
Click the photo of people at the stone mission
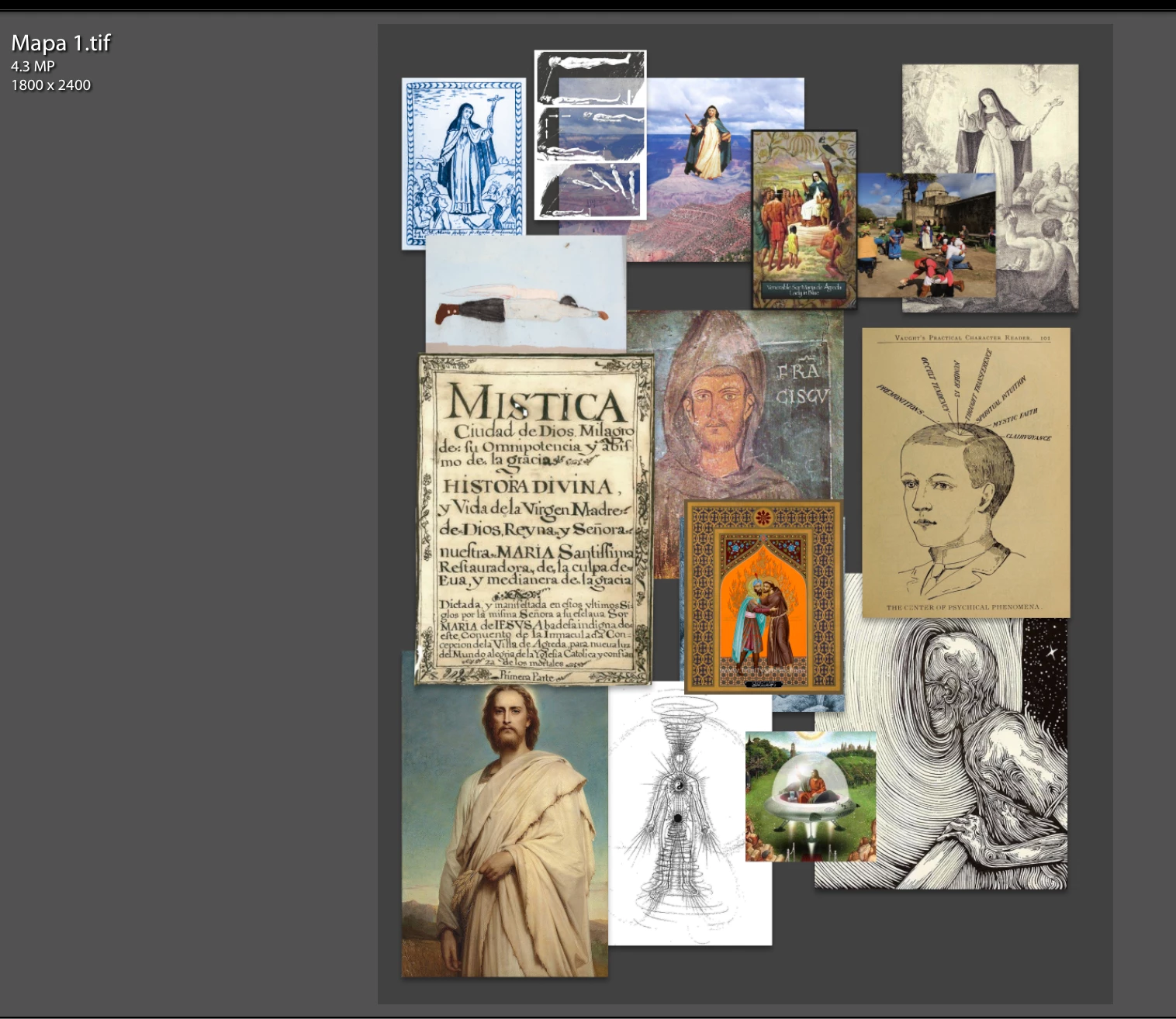tap(926, 235)
